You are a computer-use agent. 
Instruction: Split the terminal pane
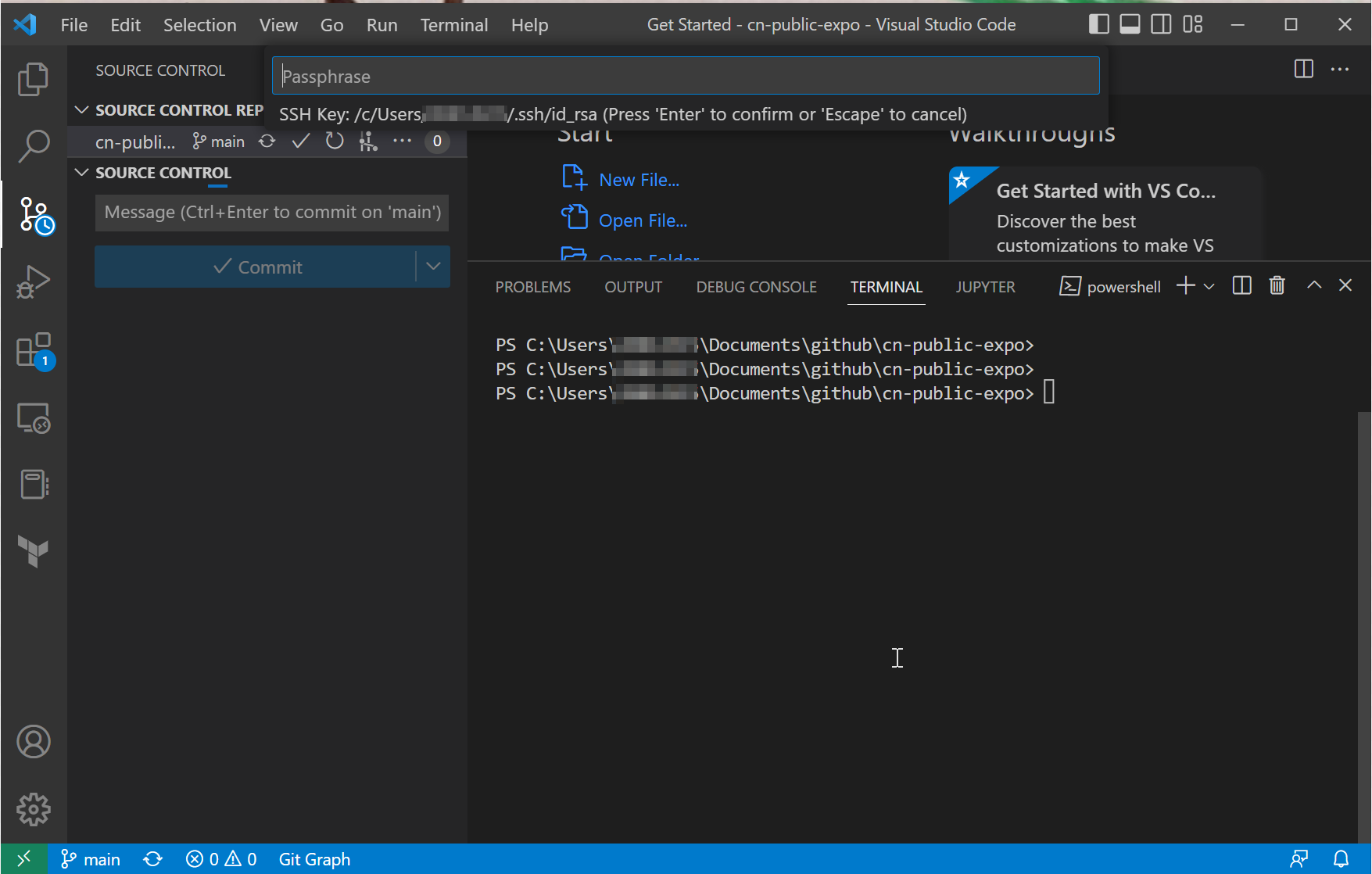[x=1241, y=285]
